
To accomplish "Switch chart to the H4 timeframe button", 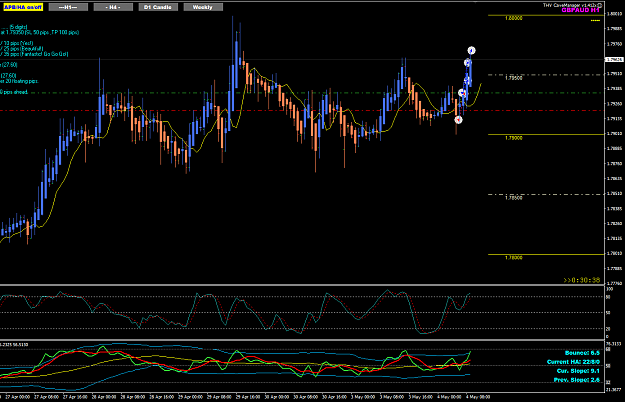I will pyautogui.click(x=113, y=7).
